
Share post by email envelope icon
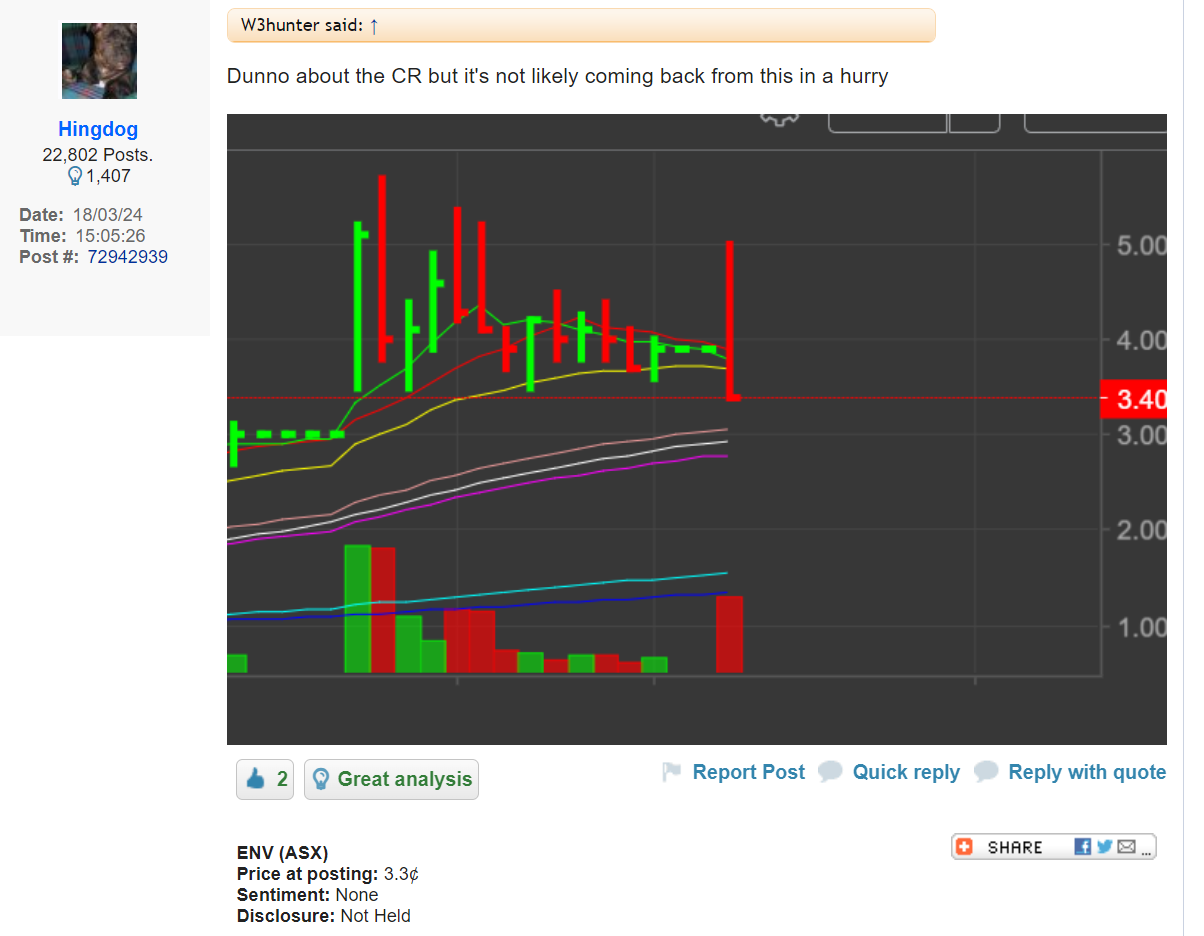[x=1127, y=847]
